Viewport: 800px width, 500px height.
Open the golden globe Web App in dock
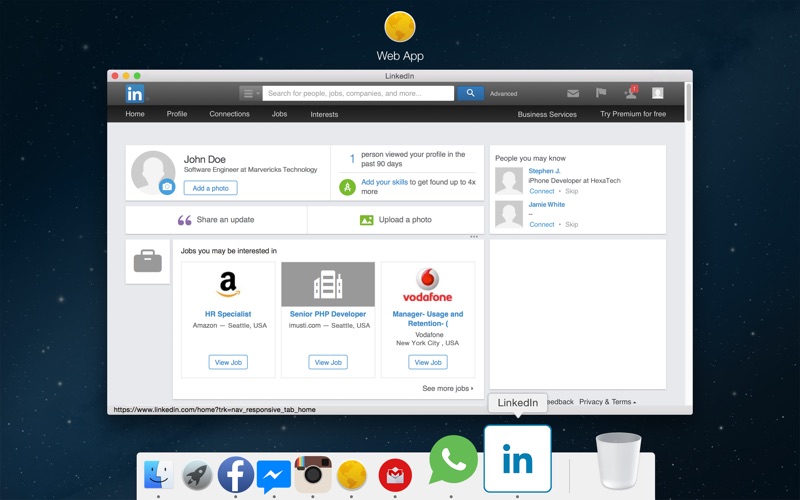pos(352,475)
